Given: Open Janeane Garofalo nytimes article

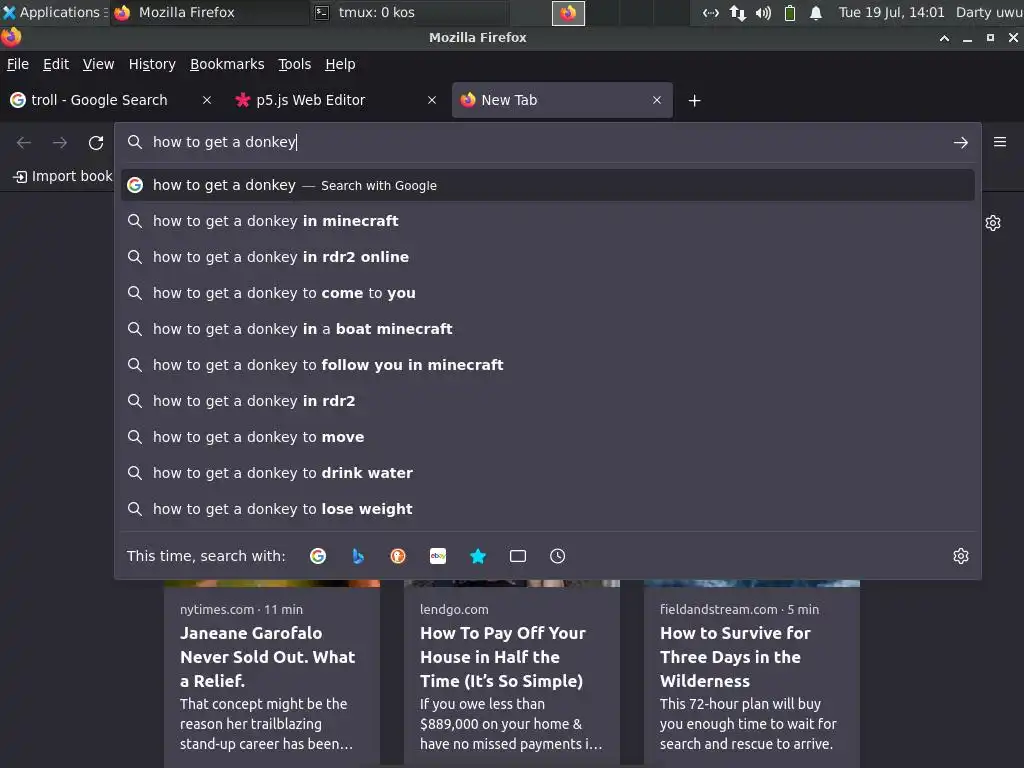Looking at the screenshot, I should 272,673.
